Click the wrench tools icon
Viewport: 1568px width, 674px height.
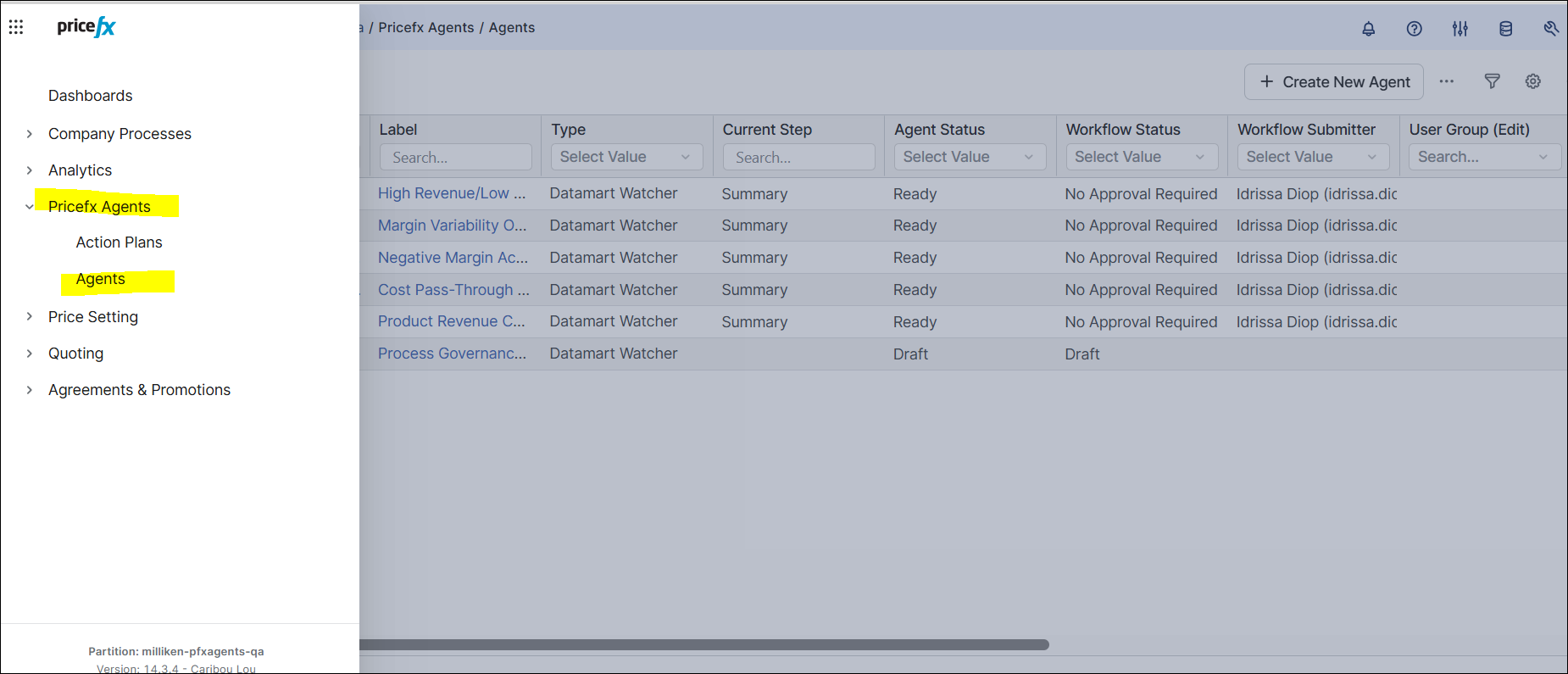(x=1550, y=29)
